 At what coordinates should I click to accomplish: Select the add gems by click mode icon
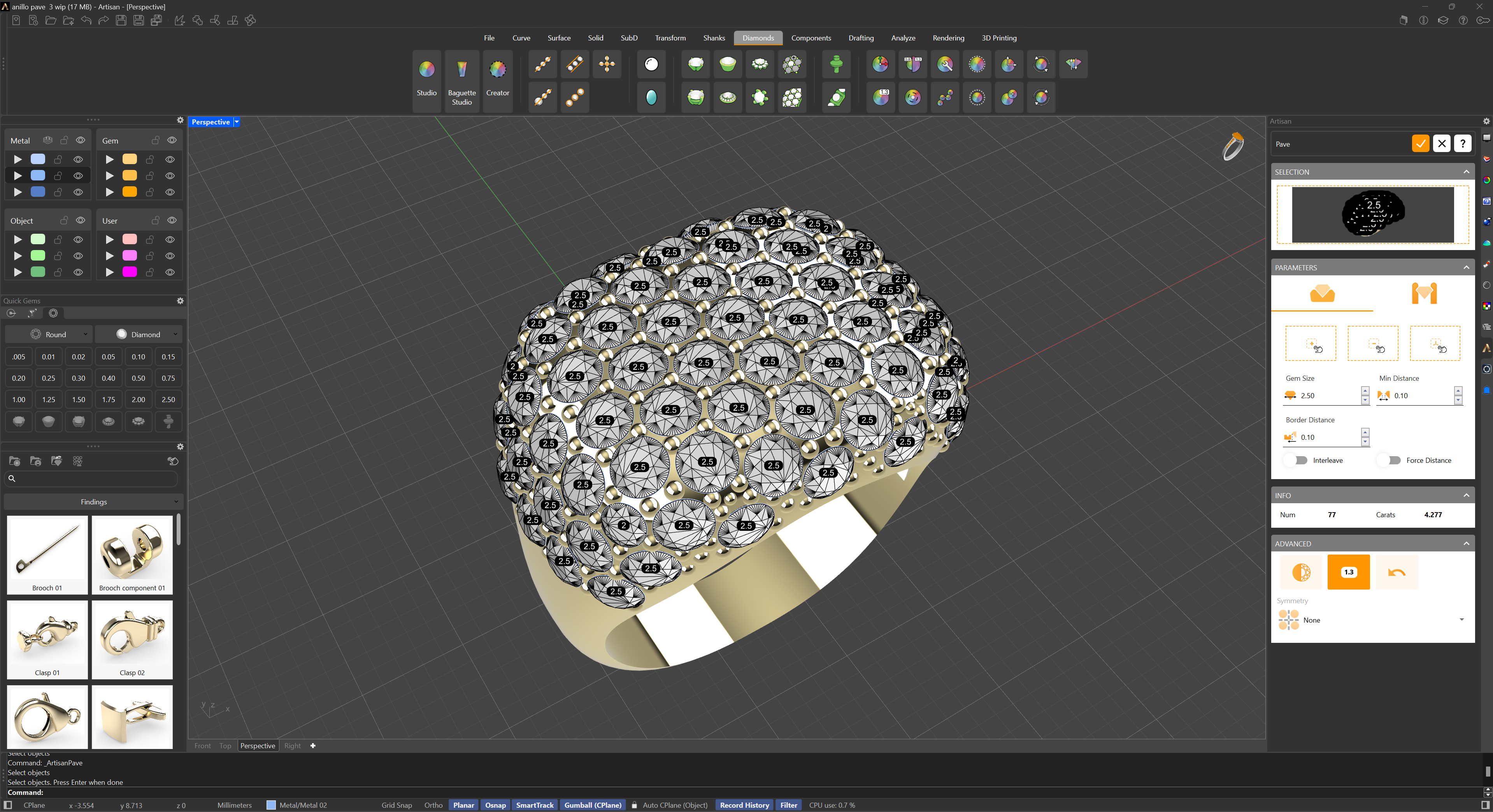1311,343
